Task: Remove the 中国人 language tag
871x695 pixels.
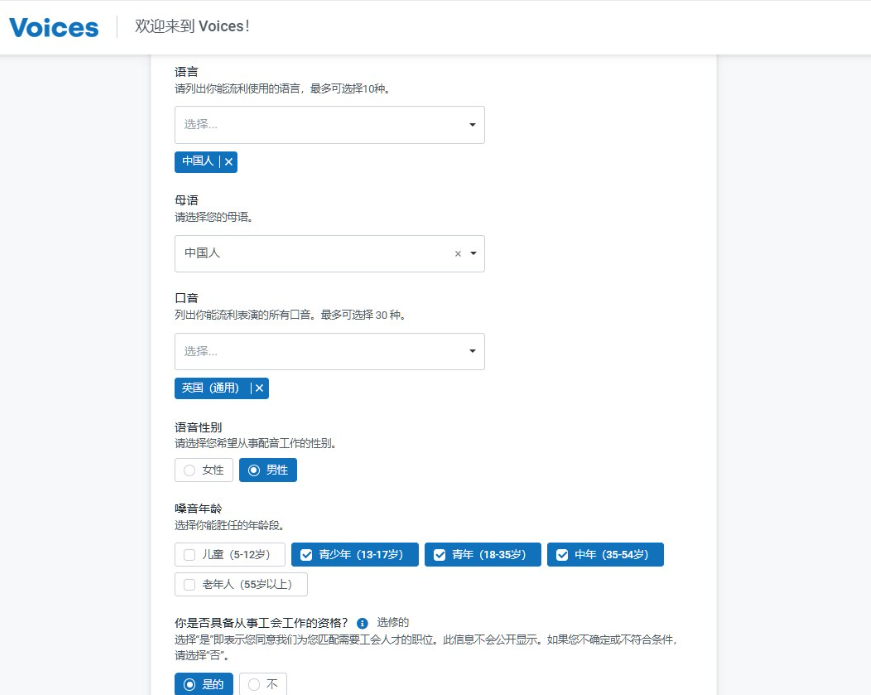Action: click(229, 162)
